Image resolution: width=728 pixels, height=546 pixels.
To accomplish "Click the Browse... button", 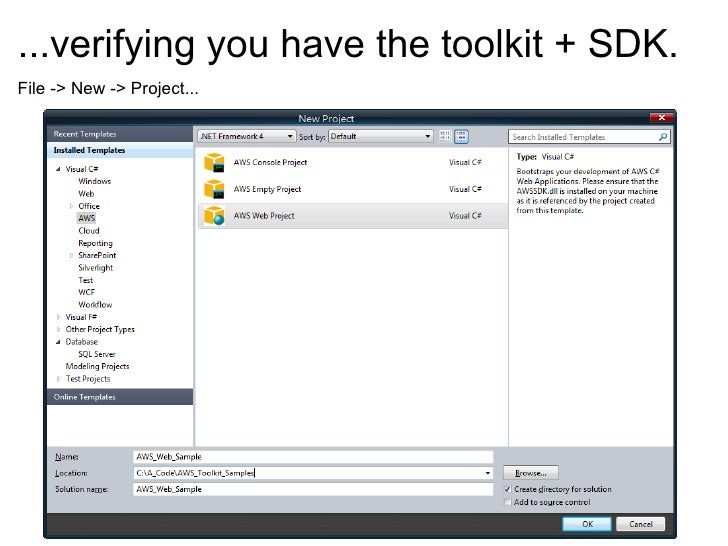I will click(x=531, y=473).
